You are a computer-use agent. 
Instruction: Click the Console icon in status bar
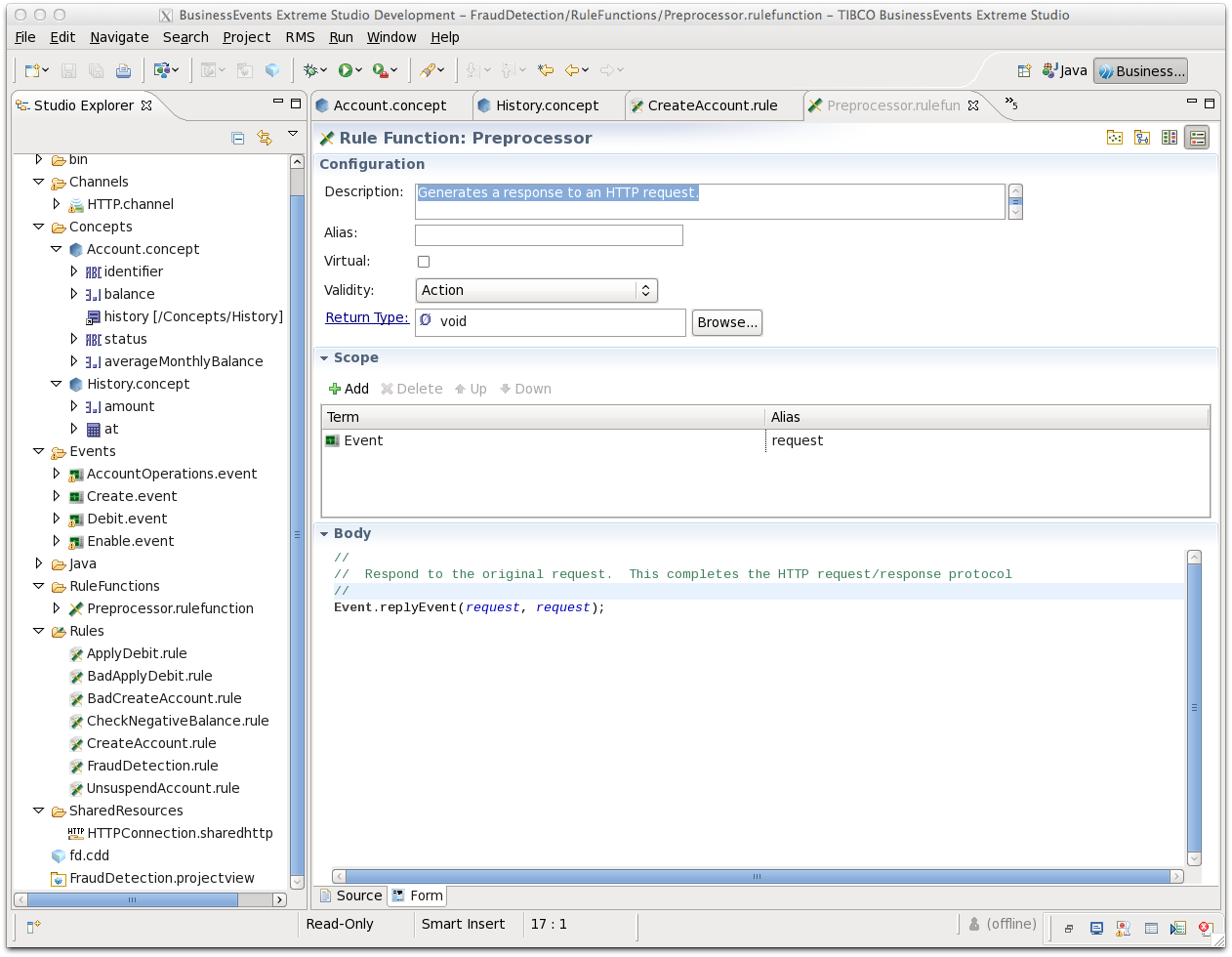(1096, 928)
